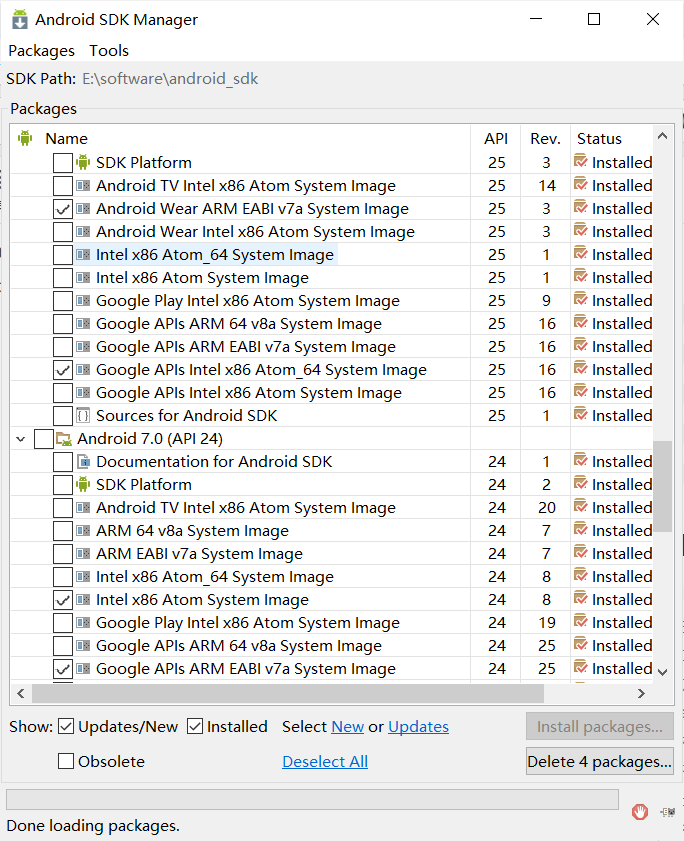Enable the Obsolete checkbox
Screen dimensions: 684x841
67,761
